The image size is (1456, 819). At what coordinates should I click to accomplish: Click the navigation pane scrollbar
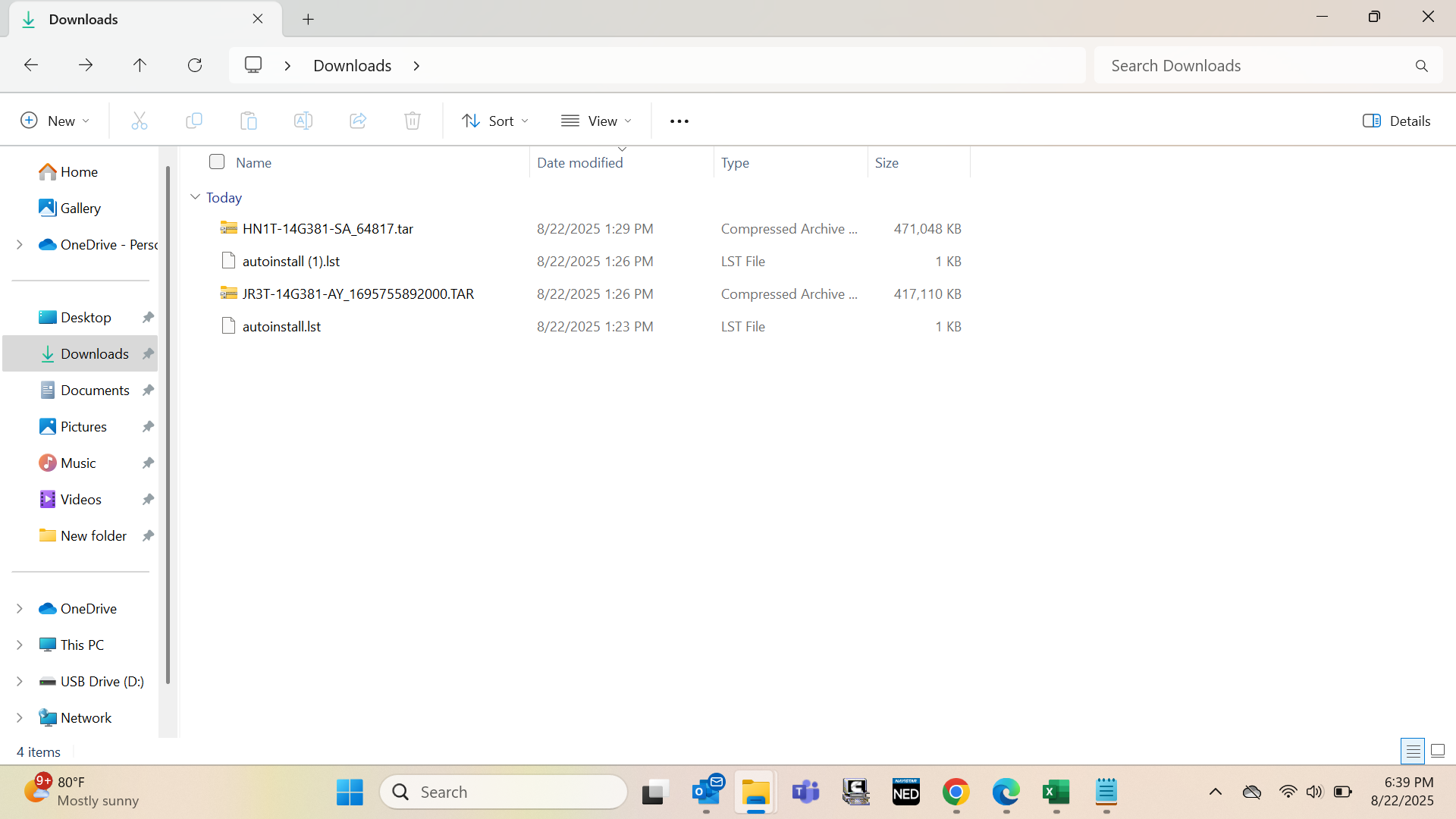click(x=168, y=425)
